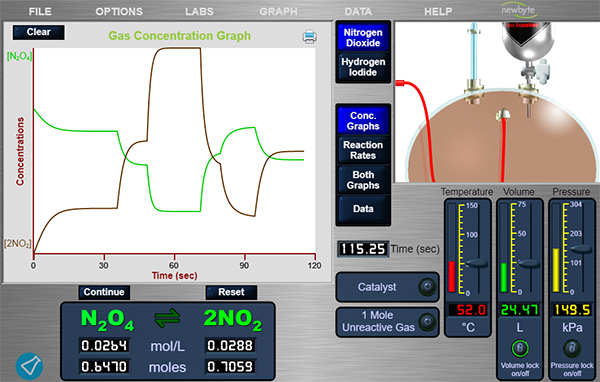
Task: Open the FILE menu
Action: [x=40, y=11]
